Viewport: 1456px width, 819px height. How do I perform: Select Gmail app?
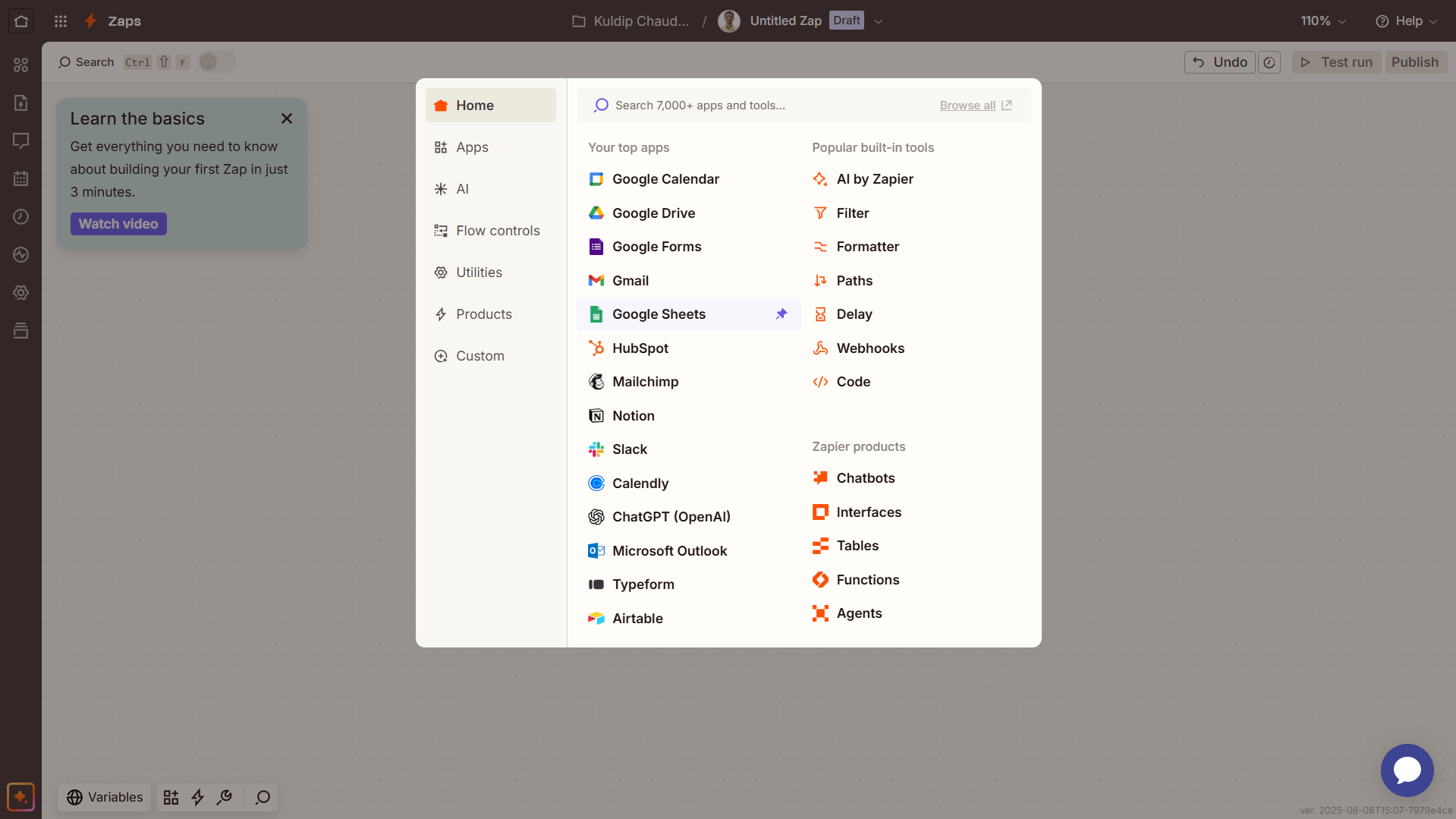click(688, 281)
